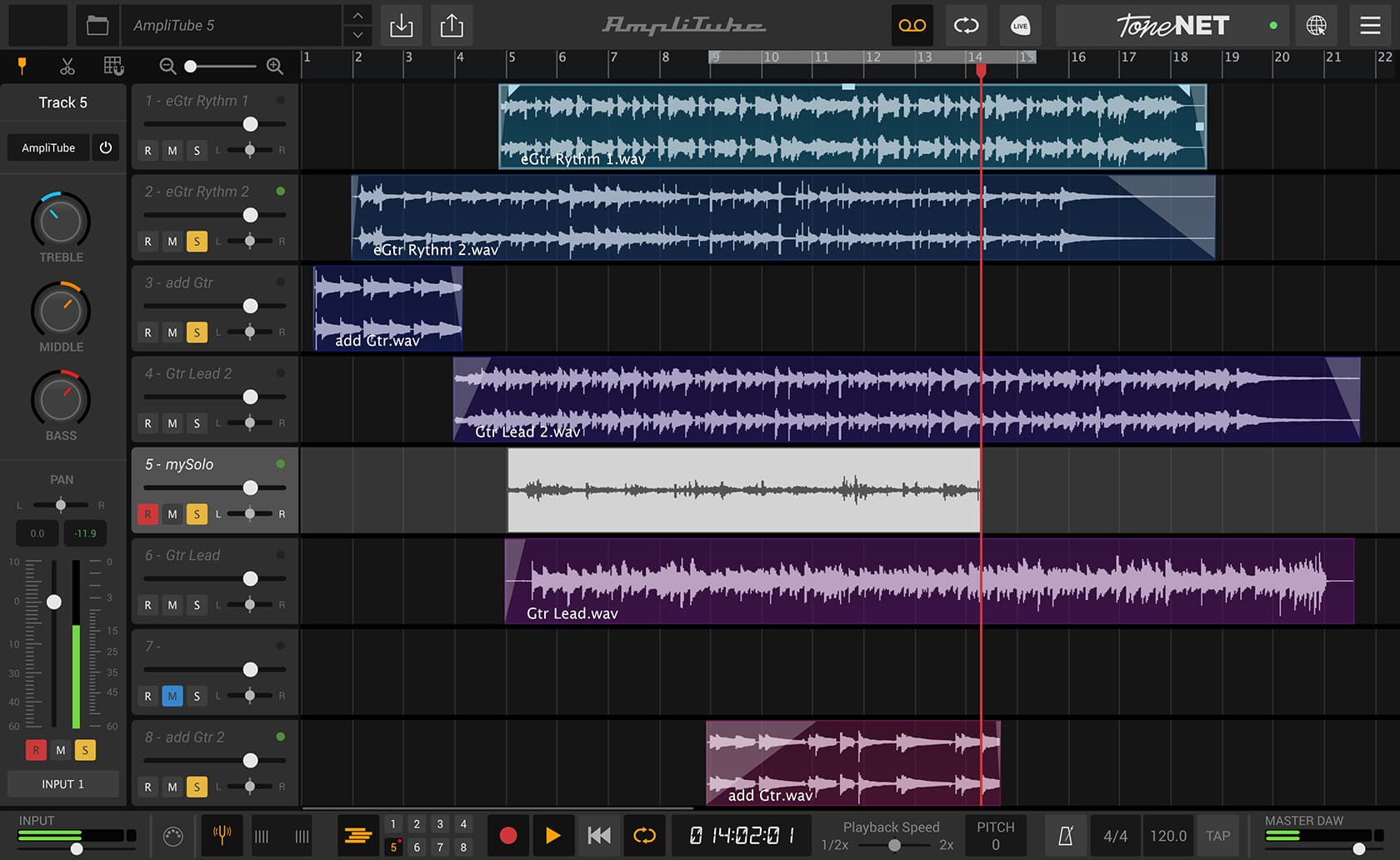This screenshot has width=1400, height=860.
Task: Solo the eGtr Rythm 1 track
Action: point(197,151)
